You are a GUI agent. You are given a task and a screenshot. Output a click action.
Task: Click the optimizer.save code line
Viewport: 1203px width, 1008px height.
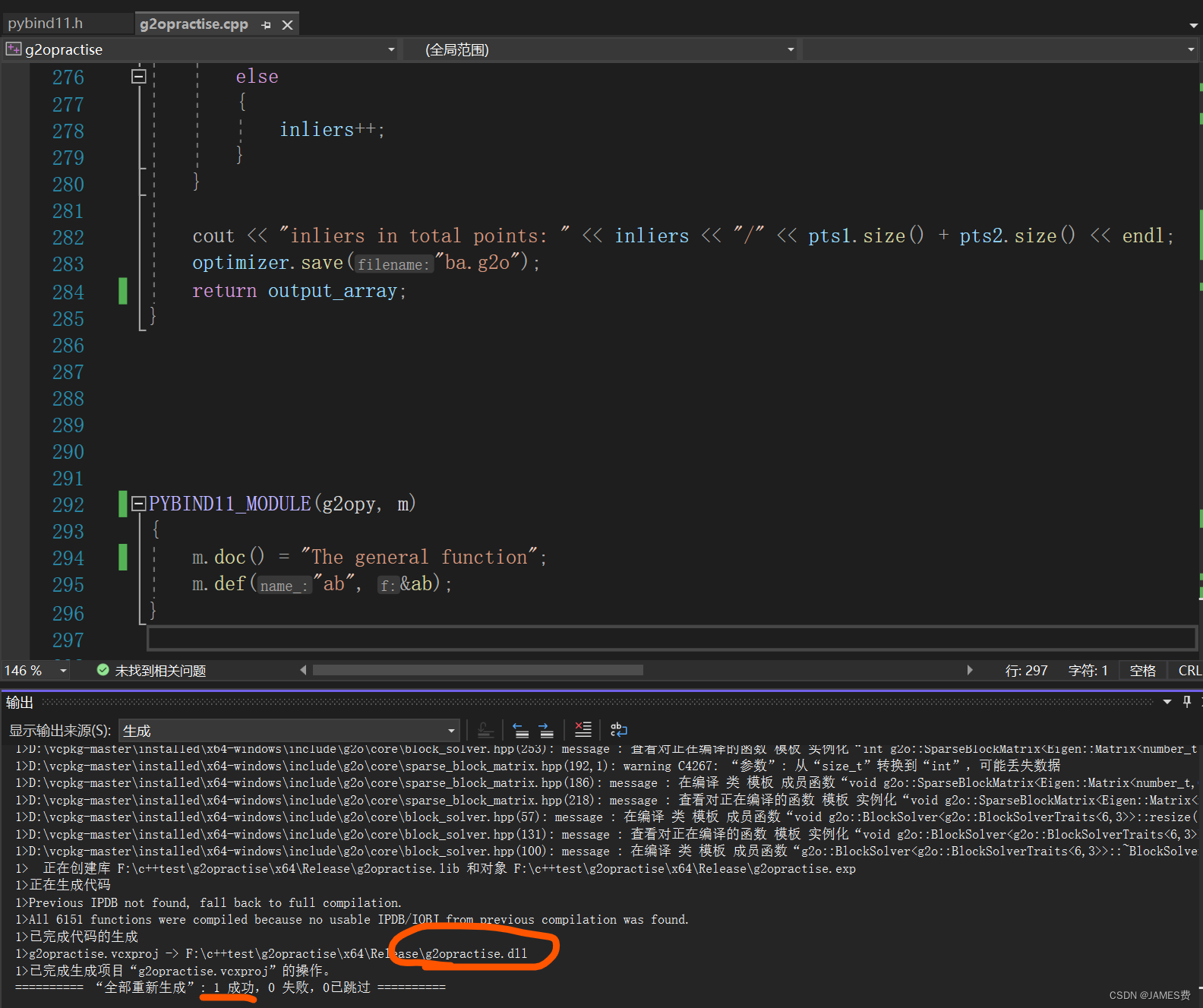coord(366,263)
